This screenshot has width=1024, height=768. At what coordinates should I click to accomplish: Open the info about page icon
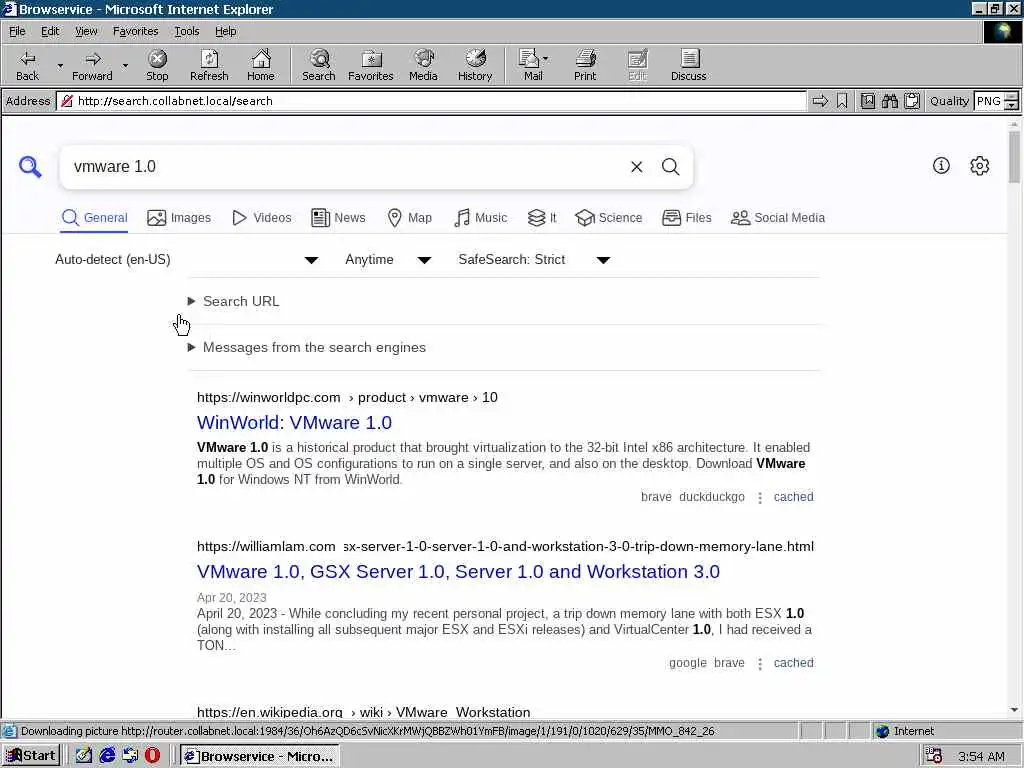tap(941, 166)
